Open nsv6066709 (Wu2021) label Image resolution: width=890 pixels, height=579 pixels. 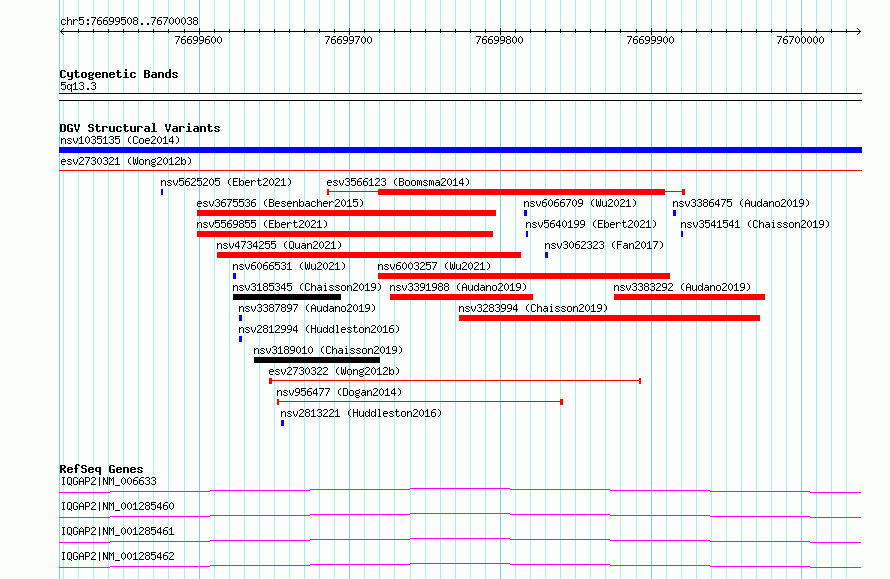580,203
